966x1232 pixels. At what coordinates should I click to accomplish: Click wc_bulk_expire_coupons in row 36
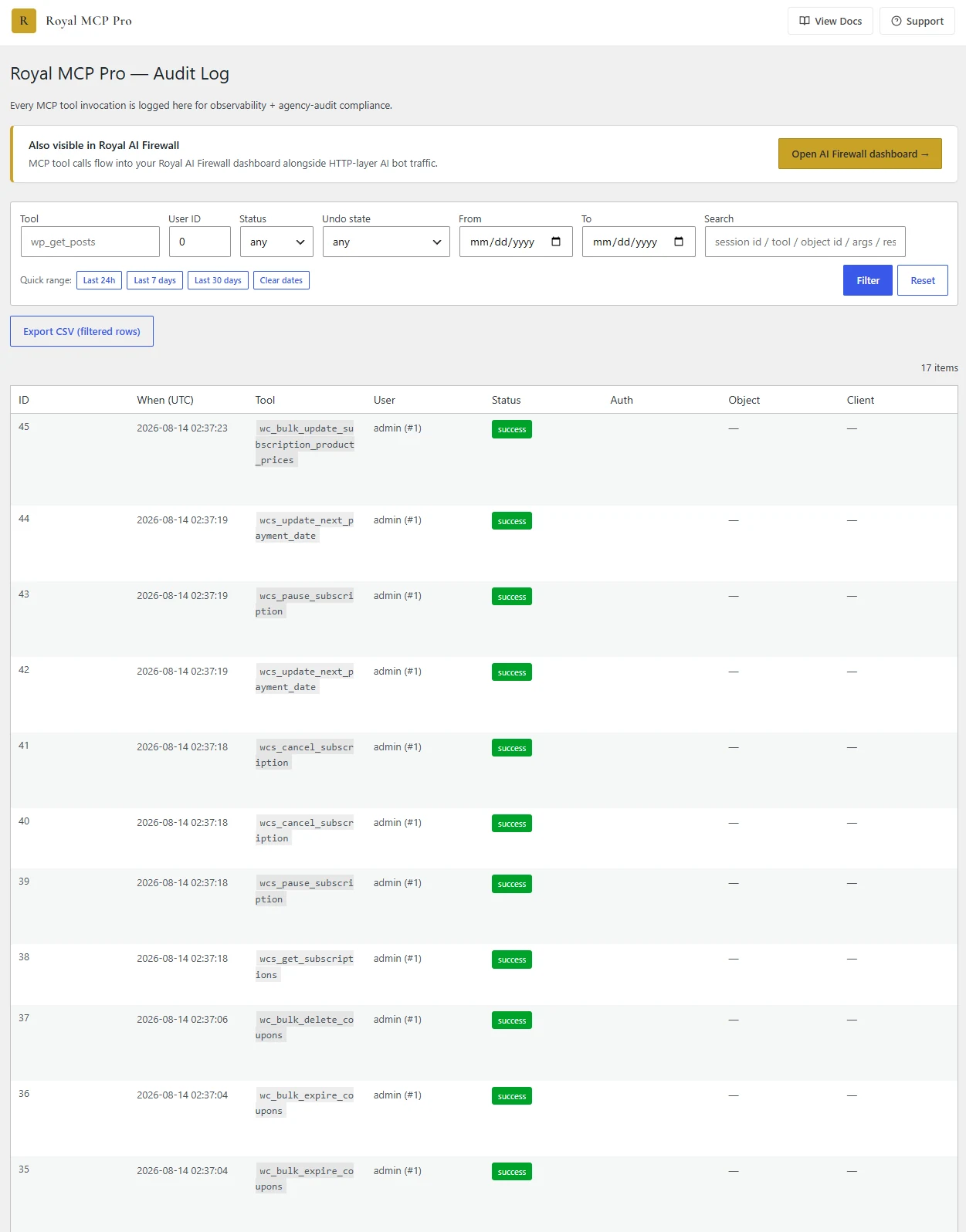[x=305, y=1103]
